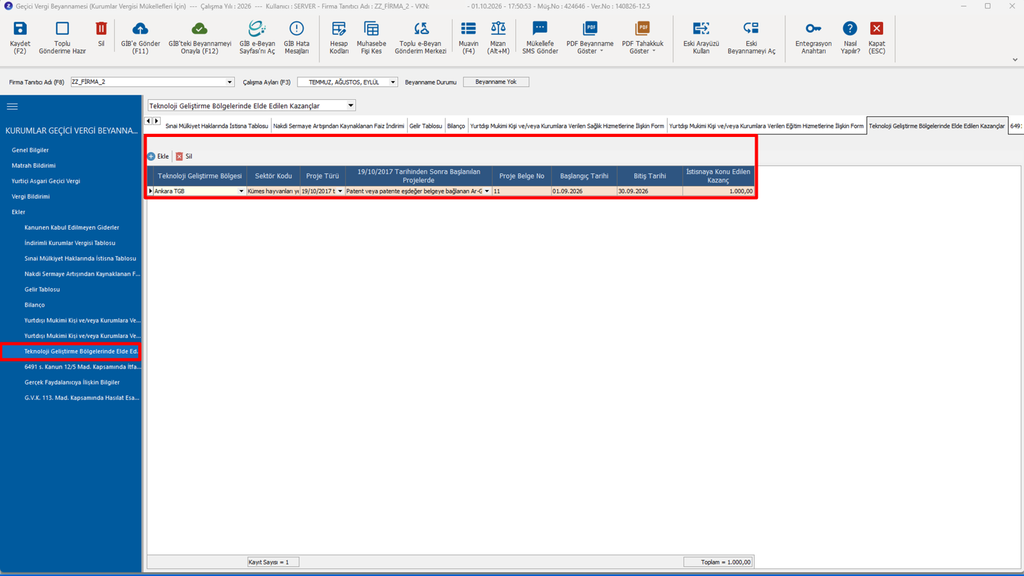Click the Proje Belge No cell
The height and width of the screenshot is (576, 1024).
(x=521, y=191)
